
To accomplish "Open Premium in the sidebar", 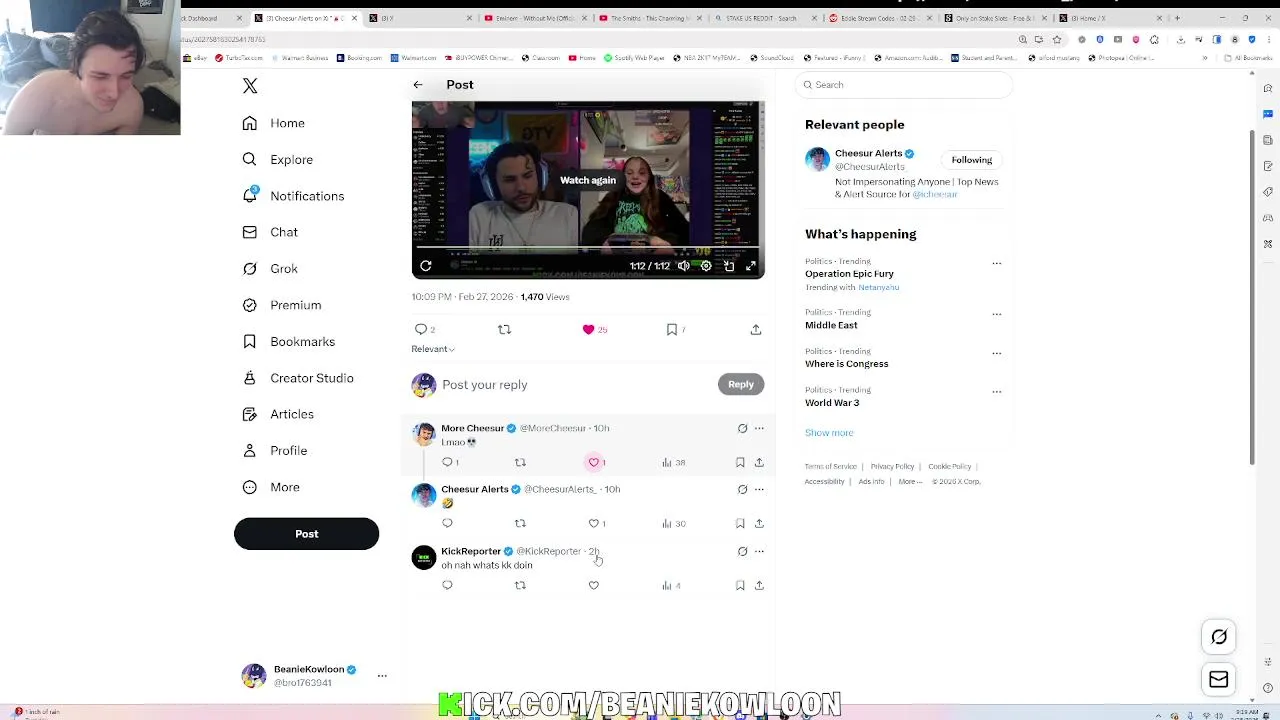I will tap(281, 305).
